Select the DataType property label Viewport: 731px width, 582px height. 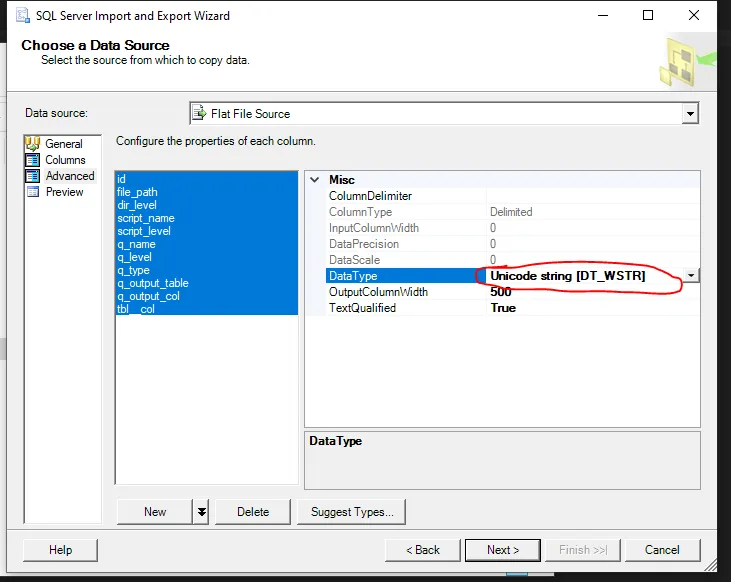[x=353, y=276]
